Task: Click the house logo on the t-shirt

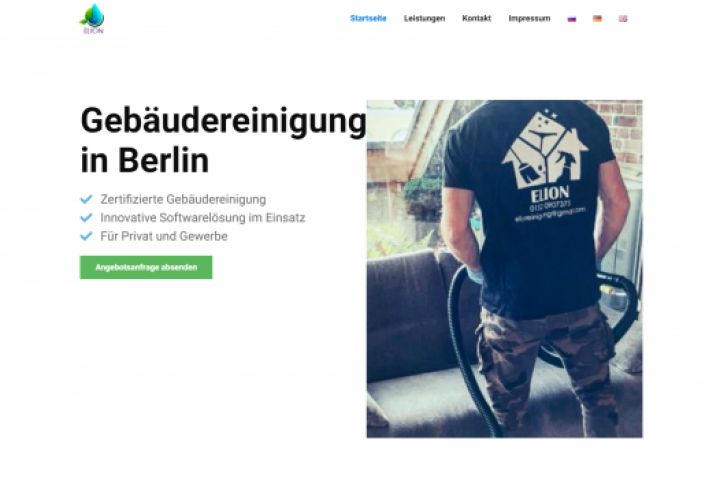Action: click(546, 149)
